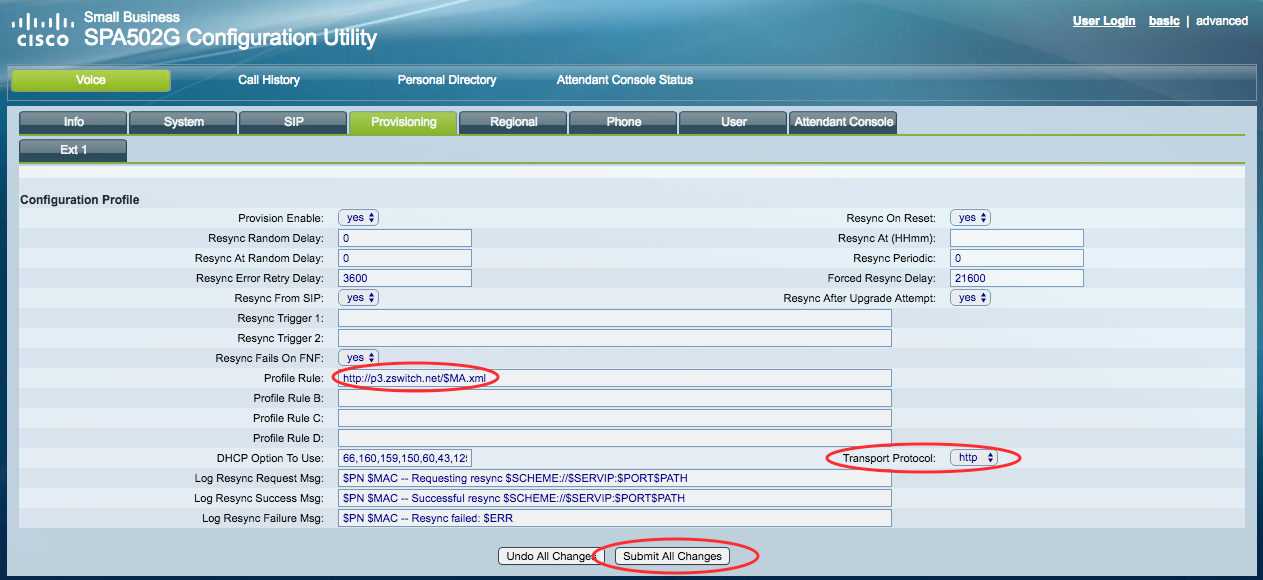Open the Resync From SIP dropdown
The height and width of the screenshot is (580, 1263).
tap(358, 297)
